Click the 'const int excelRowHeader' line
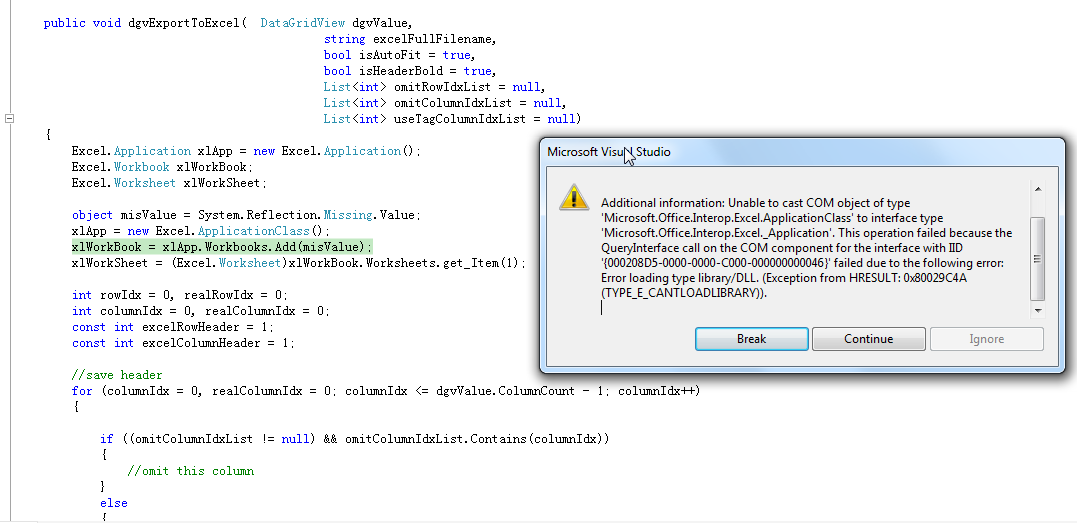1077x523 pixels. [x=173, y=327]
